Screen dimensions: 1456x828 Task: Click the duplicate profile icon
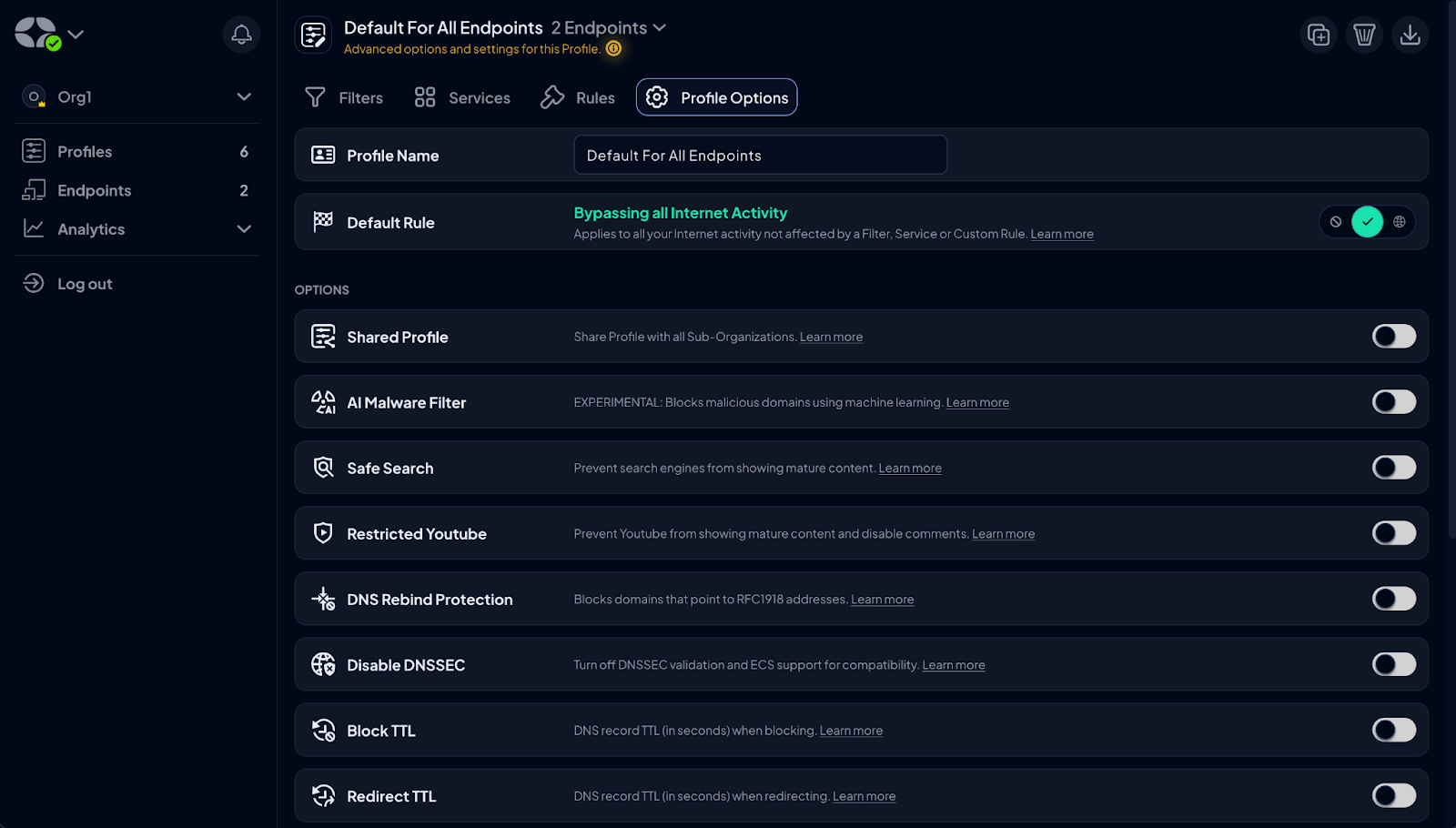coord(1319,35)
